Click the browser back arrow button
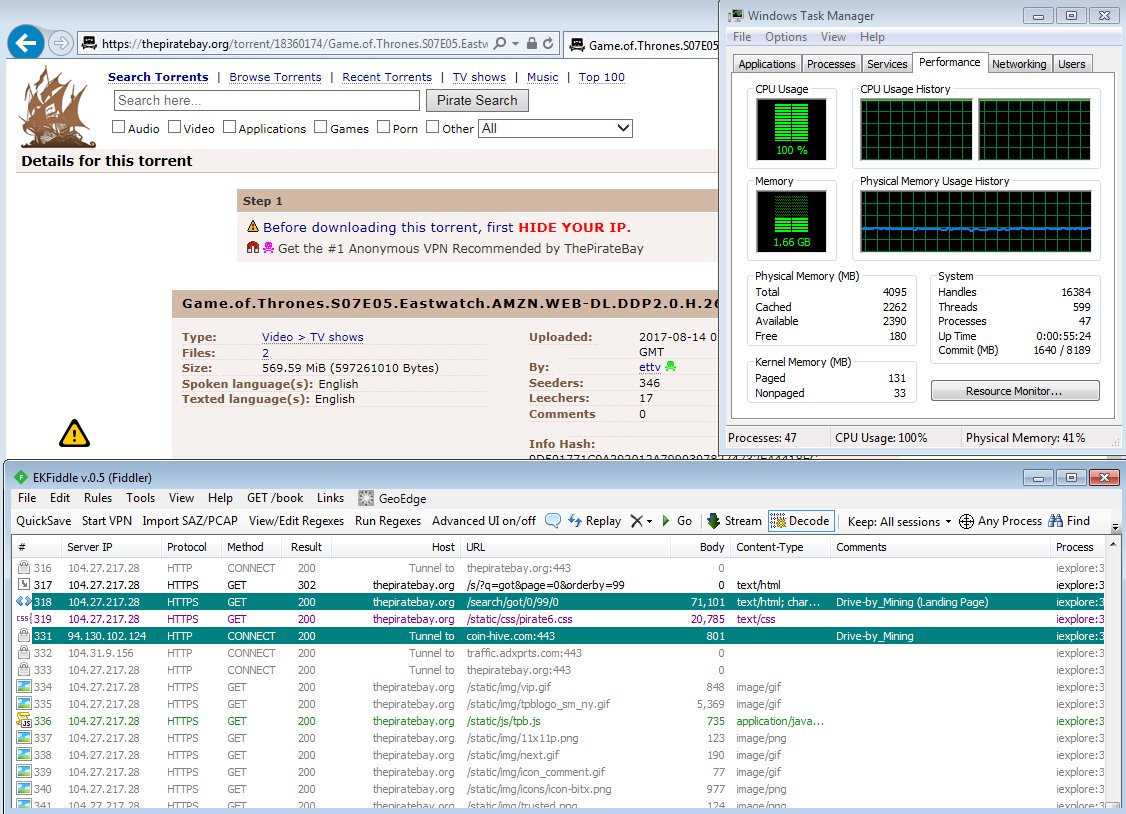1126x814 pixels. (x=24, y=43)
